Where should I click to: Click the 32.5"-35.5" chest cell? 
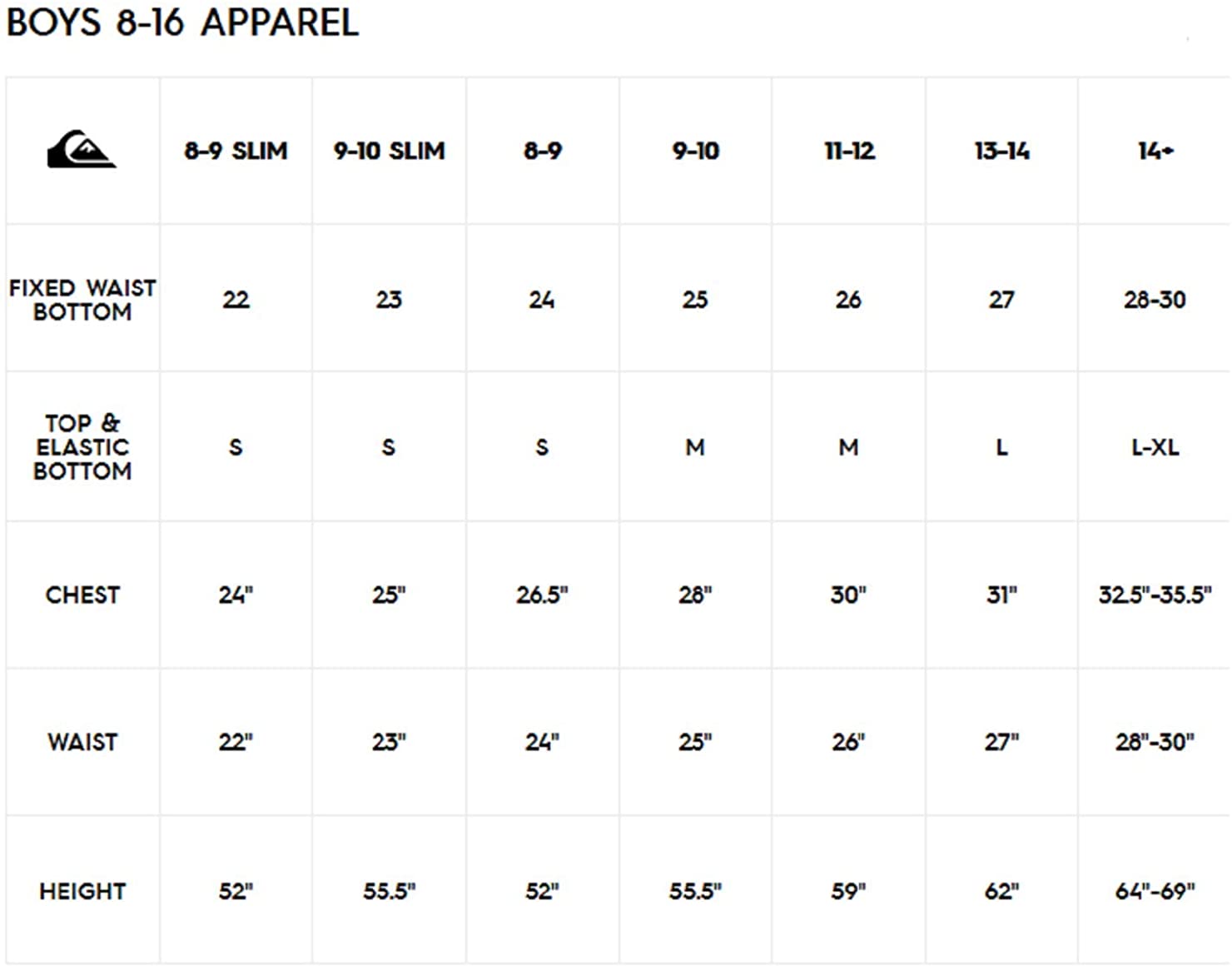(x=1155, y=595)
